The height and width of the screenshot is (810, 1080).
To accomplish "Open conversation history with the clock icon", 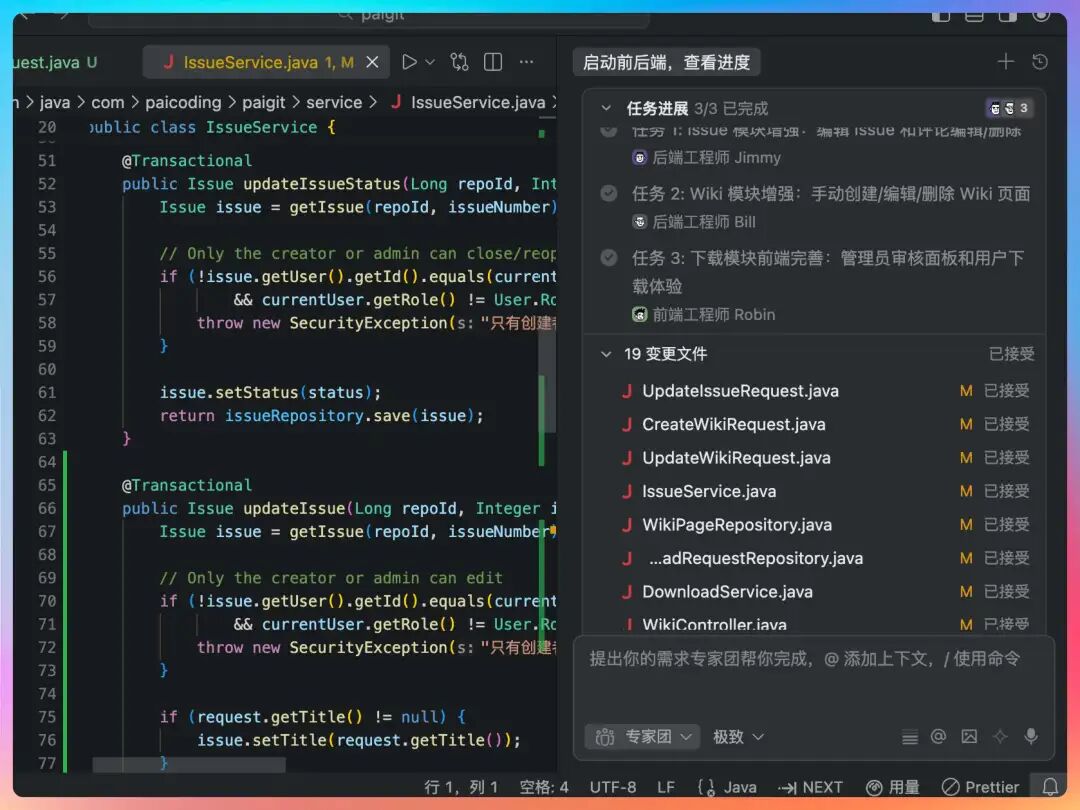I will [x=1040, y=61].
